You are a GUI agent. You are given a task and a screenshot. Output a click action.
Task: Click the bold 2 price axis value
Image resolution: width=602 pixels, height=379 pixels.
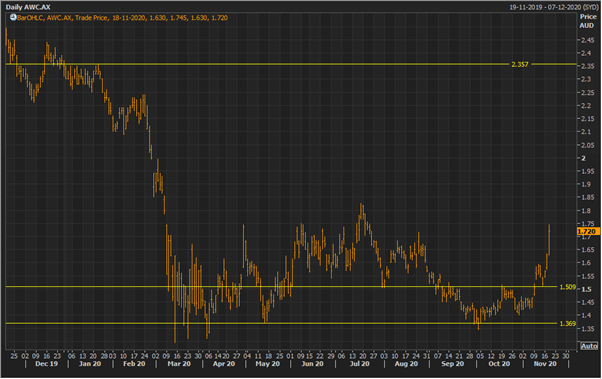click(584, 158)
